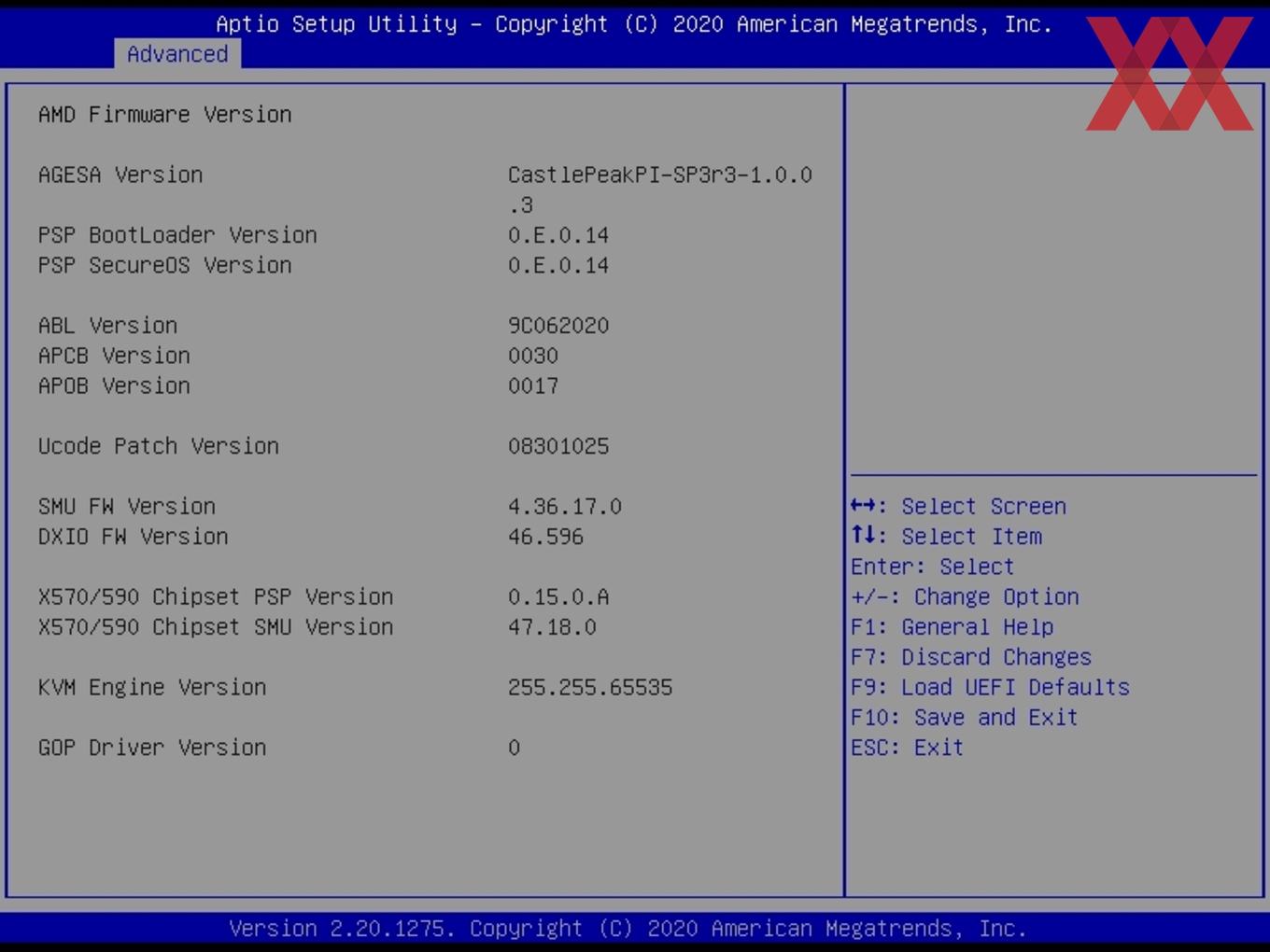Select GOP Driver Version label
Screen dimensions: 1270x952
[152, 748]
